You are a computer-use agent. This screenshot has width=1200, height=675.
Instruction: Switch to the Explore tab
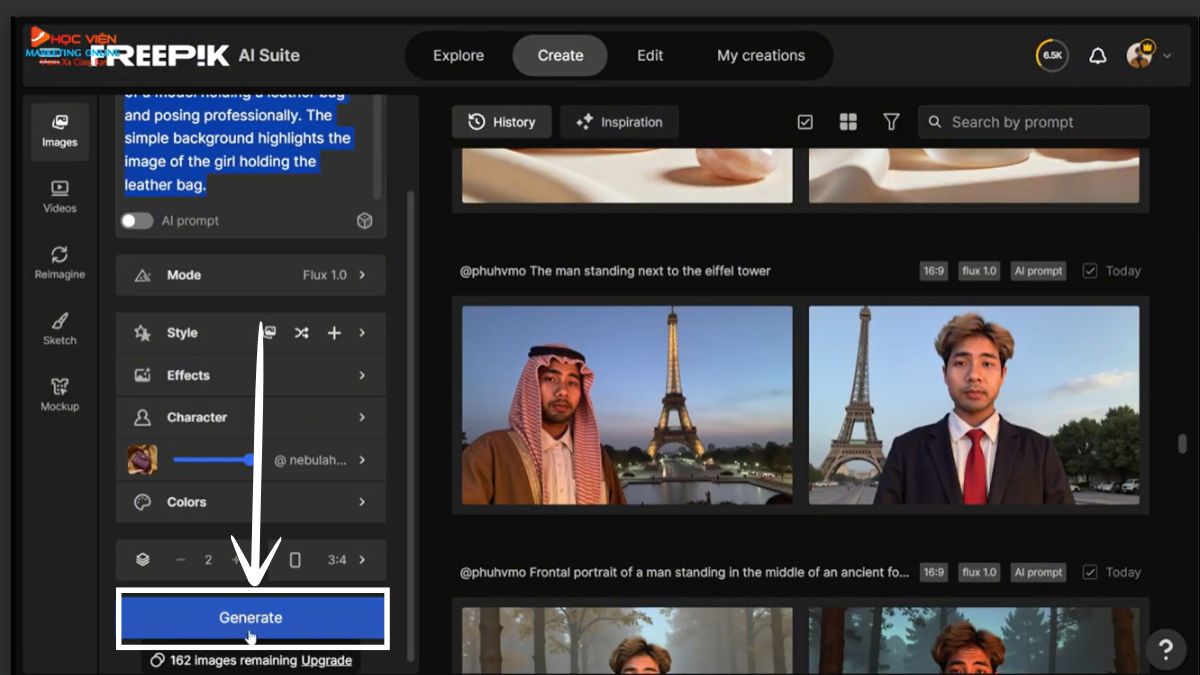coord(458,56)
